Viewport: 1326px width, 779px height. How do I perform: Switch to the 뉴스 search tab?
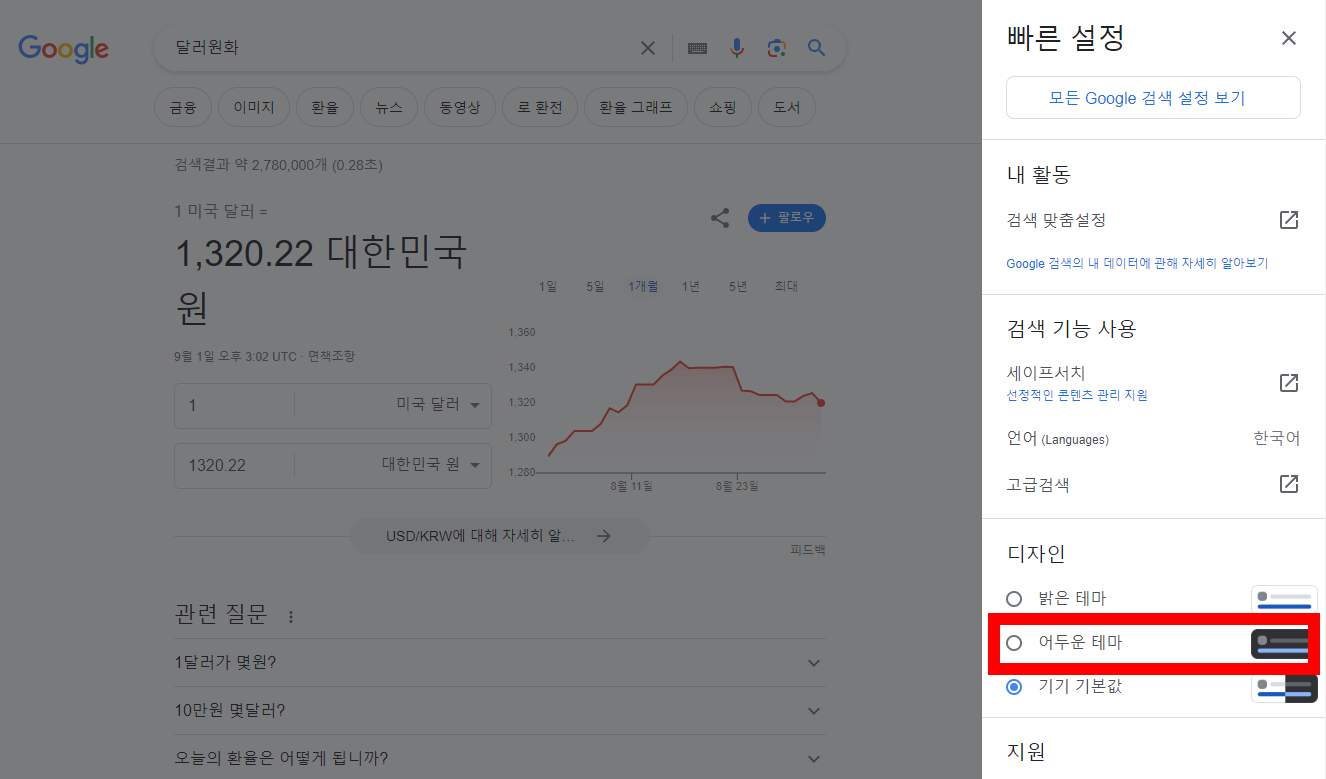388,107
